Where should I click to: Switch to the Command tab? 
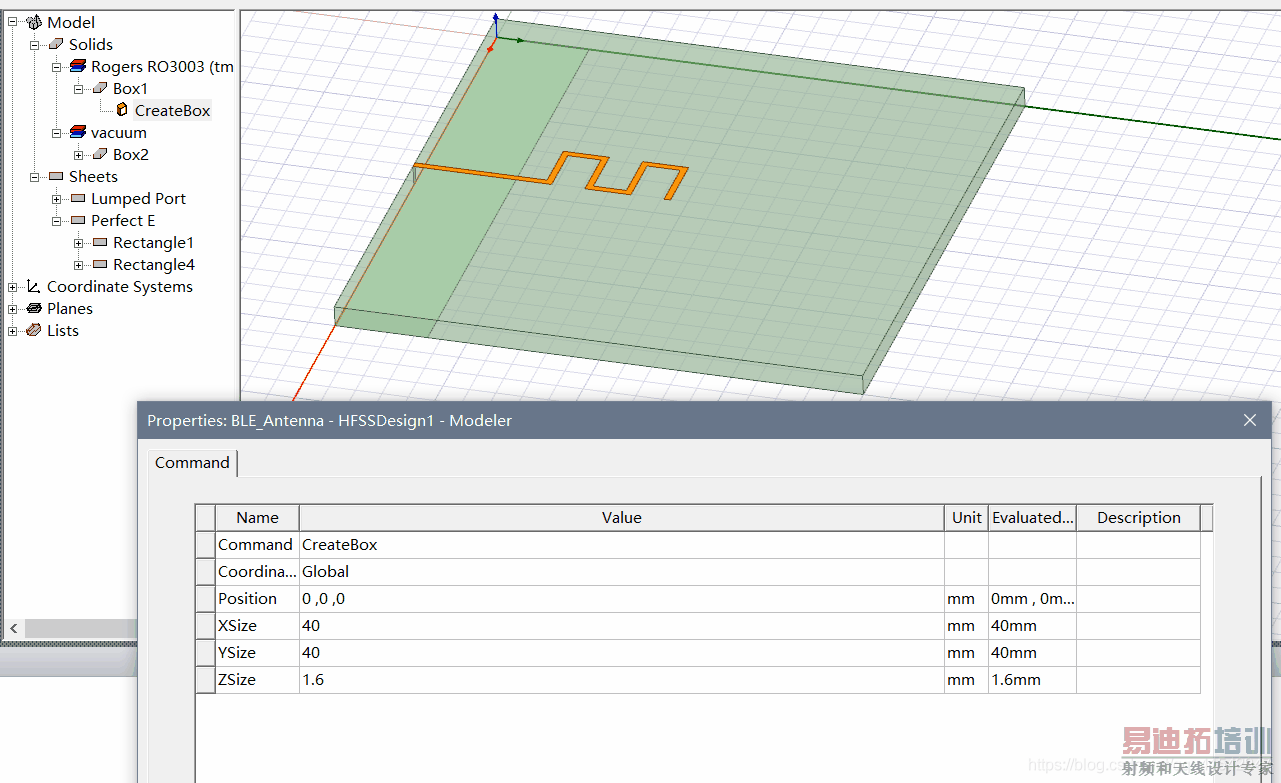[x=192, y=462]
